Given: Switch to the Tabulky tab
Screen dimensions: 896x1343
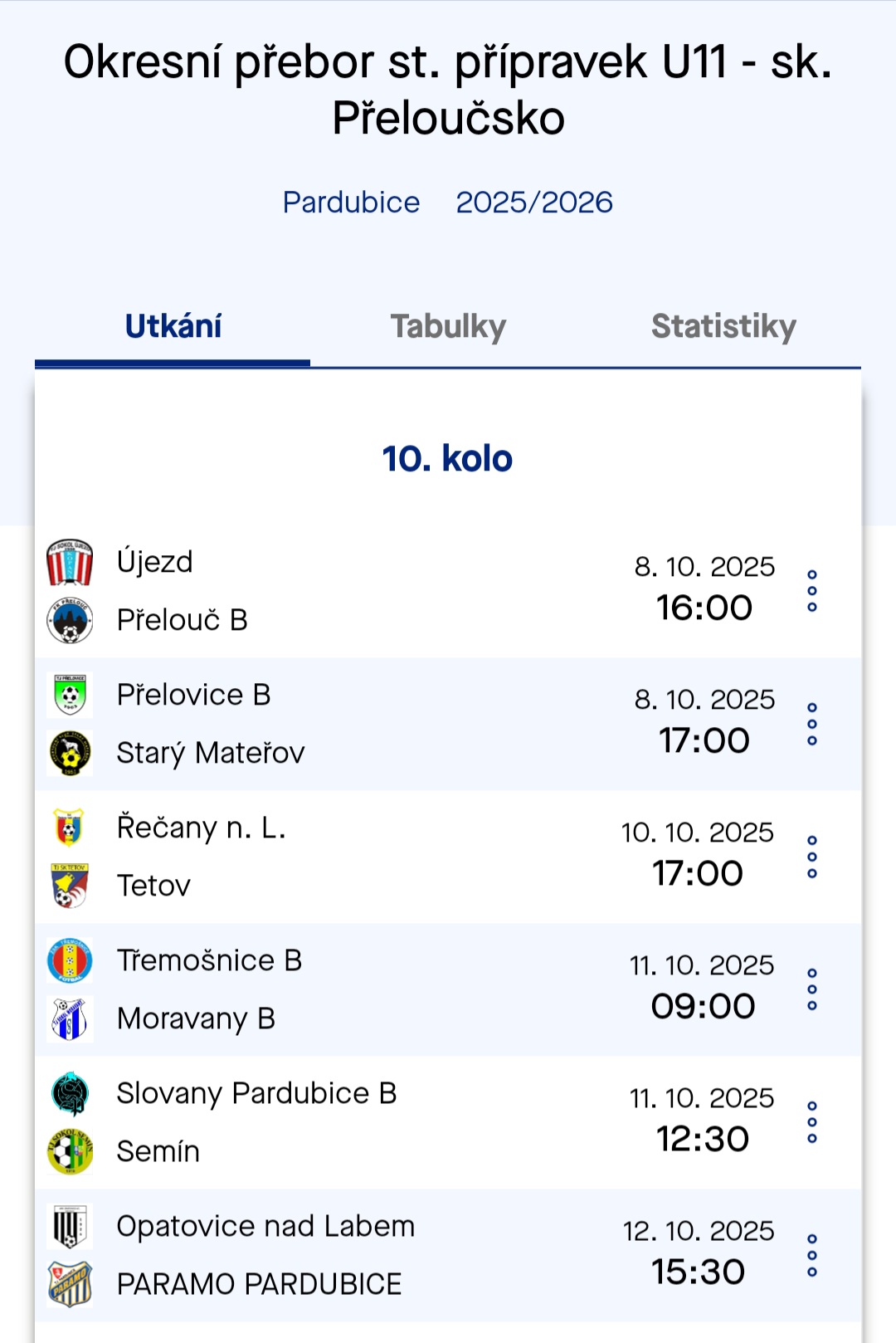Looking at the screenshot, I should click(448, 326).
